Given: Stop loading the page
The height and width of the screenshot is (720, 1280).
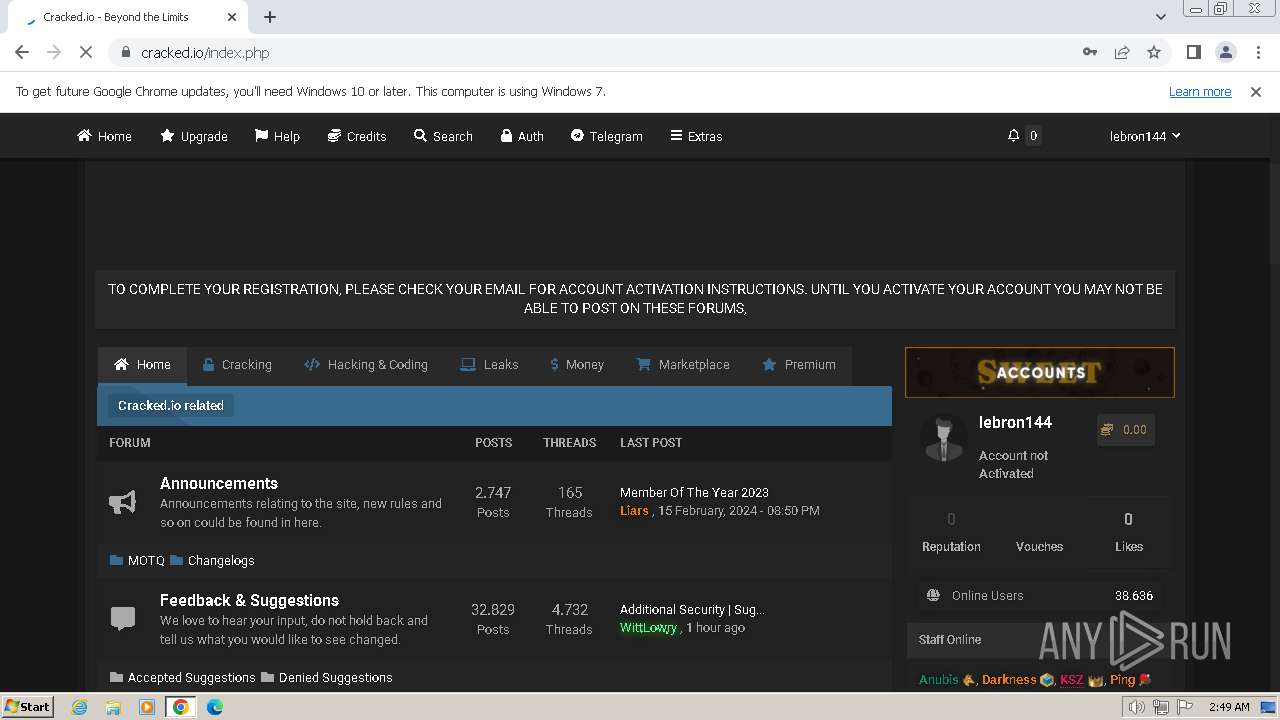Looking at the screenshot, I should pyautogui.click(x=86, y=52).
